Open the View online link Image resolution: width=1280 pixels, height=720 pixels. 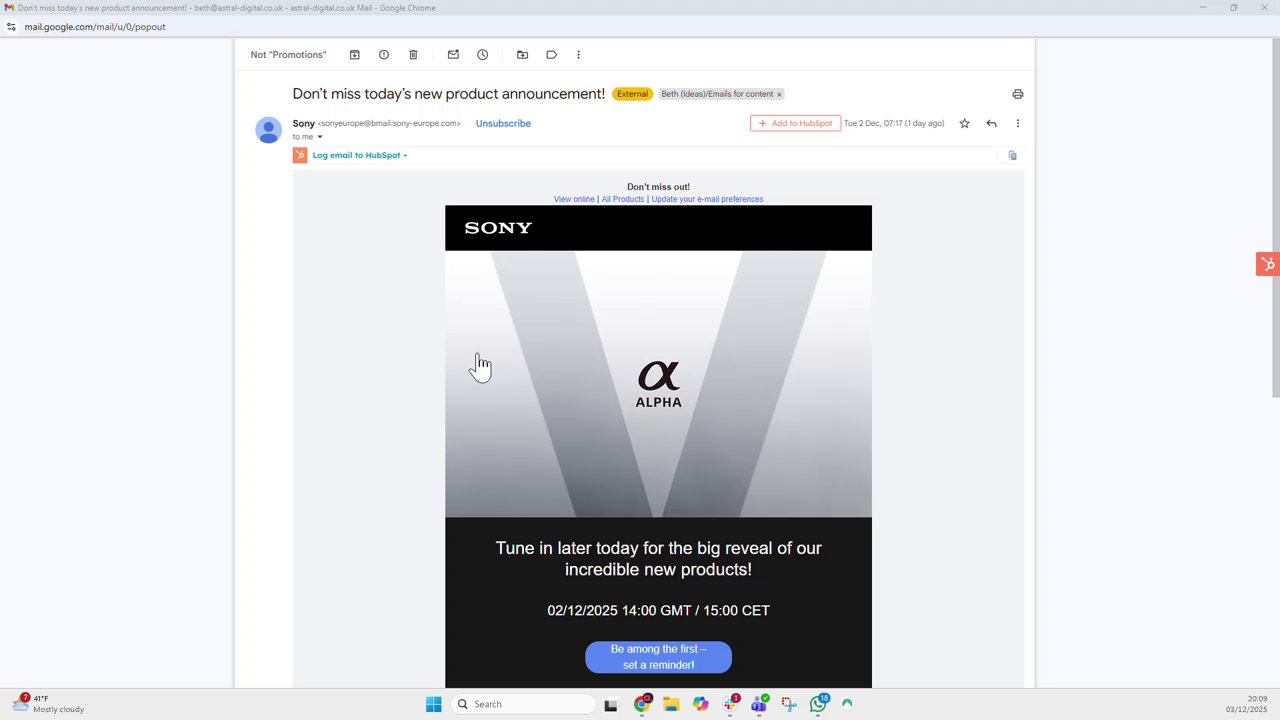coord(574,199)
